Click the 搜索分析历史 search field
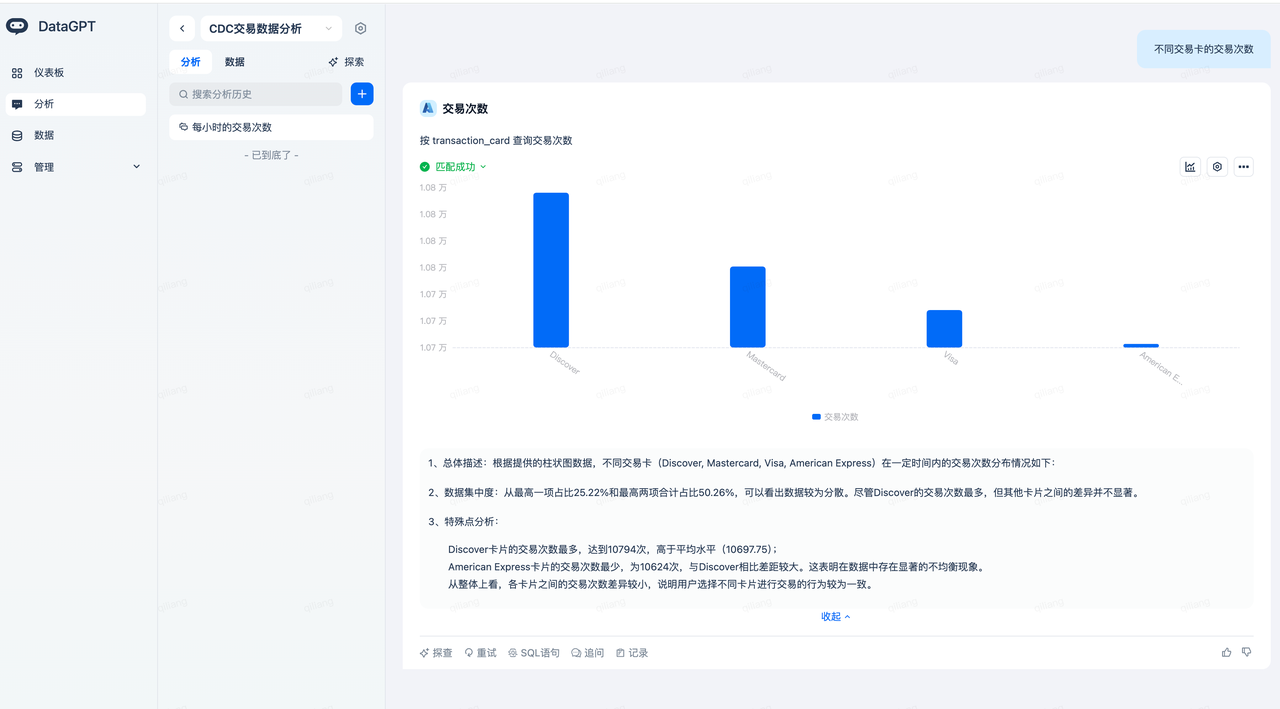The image size is (1280, 709). point(257,94)
